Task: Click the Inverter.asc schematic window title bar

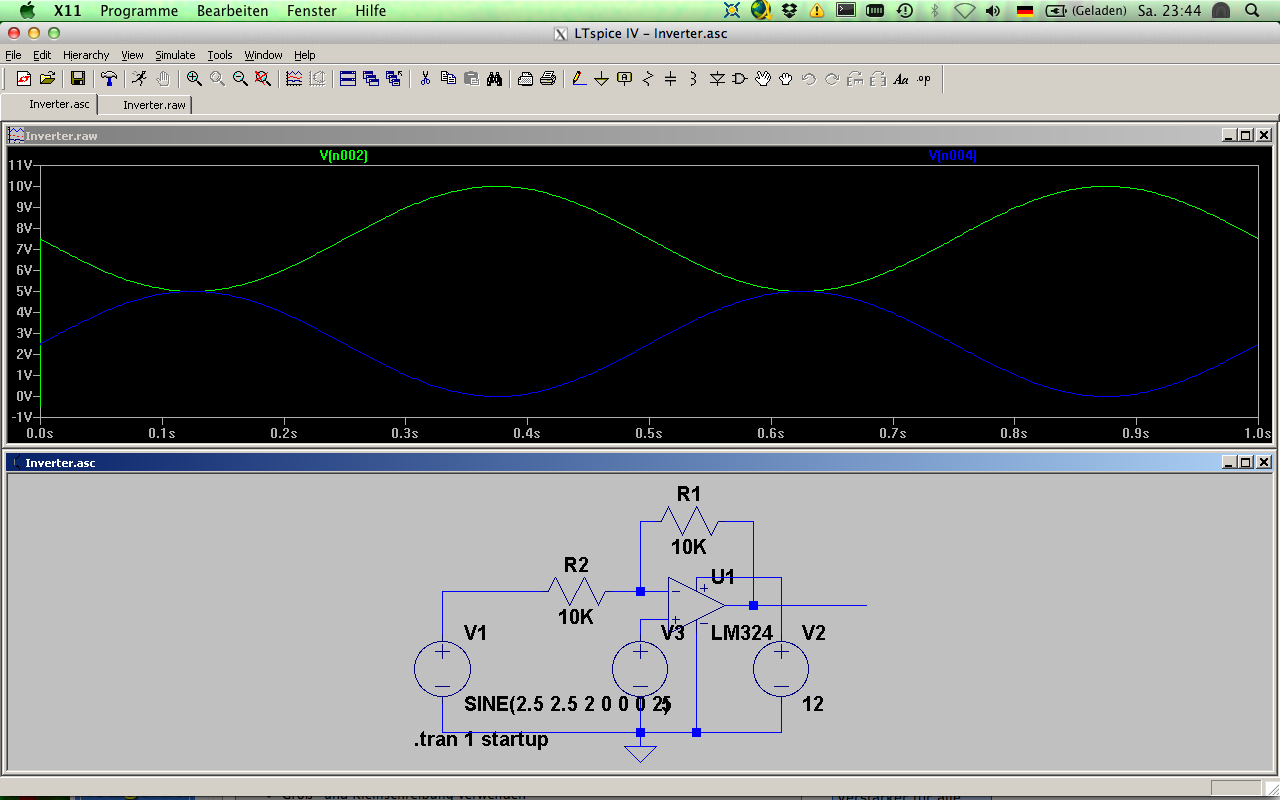Action: pos(640,462)
